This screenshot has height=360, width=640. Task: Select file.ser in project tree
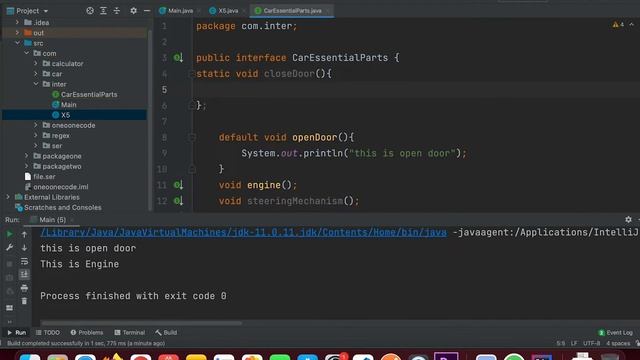pyautogui.click(x=40, y=176)
